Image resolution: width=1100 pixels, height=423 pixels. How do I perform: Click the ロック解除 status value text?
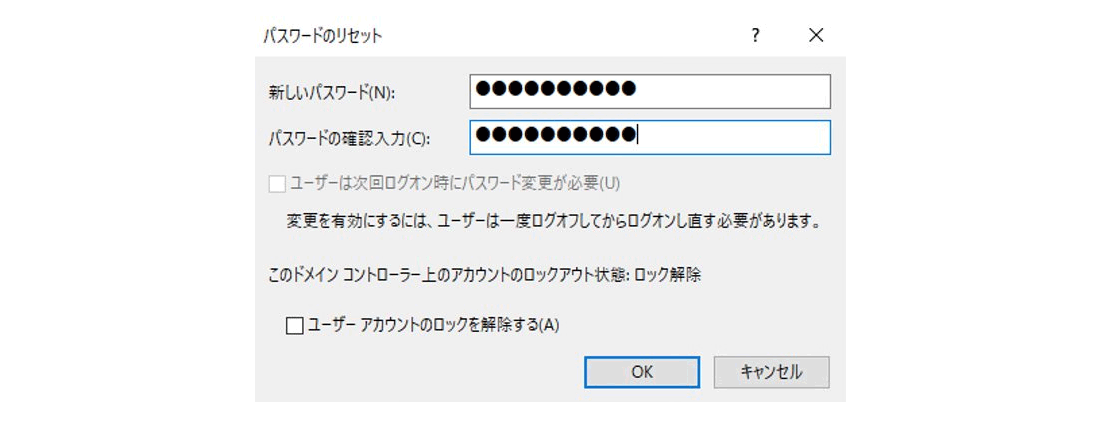668,275
